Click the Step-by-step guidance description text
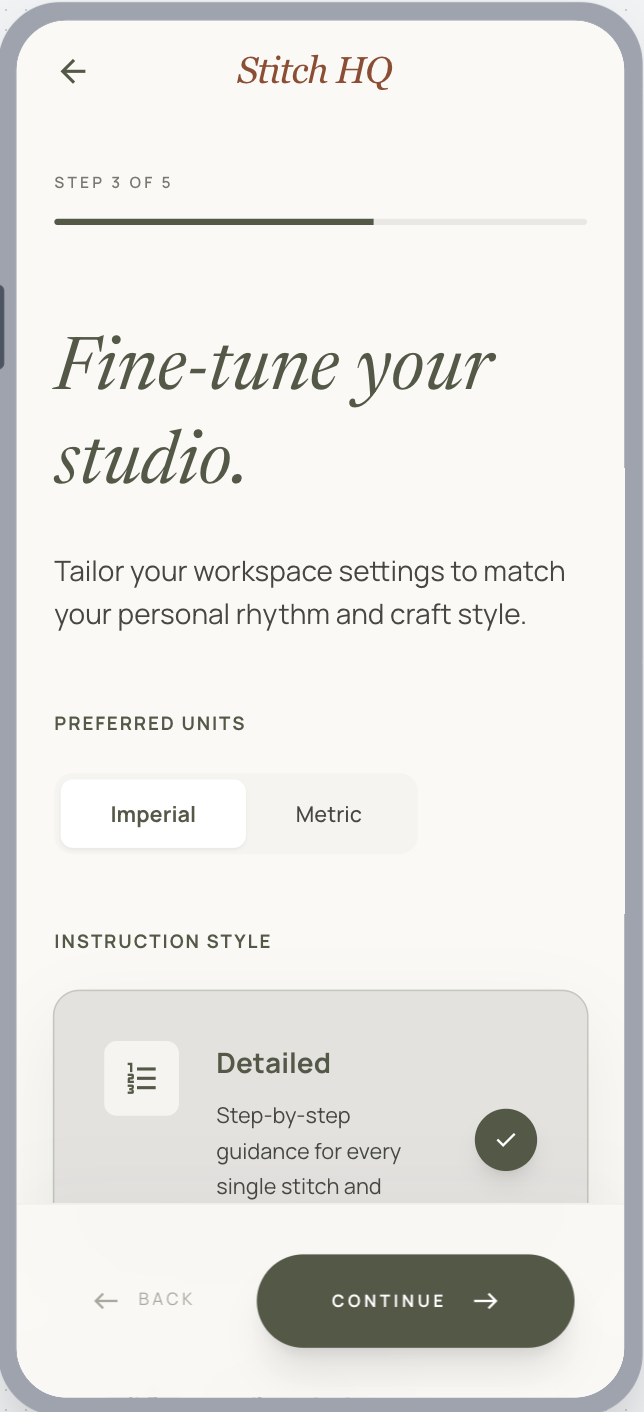 [x=308, y=1151]
